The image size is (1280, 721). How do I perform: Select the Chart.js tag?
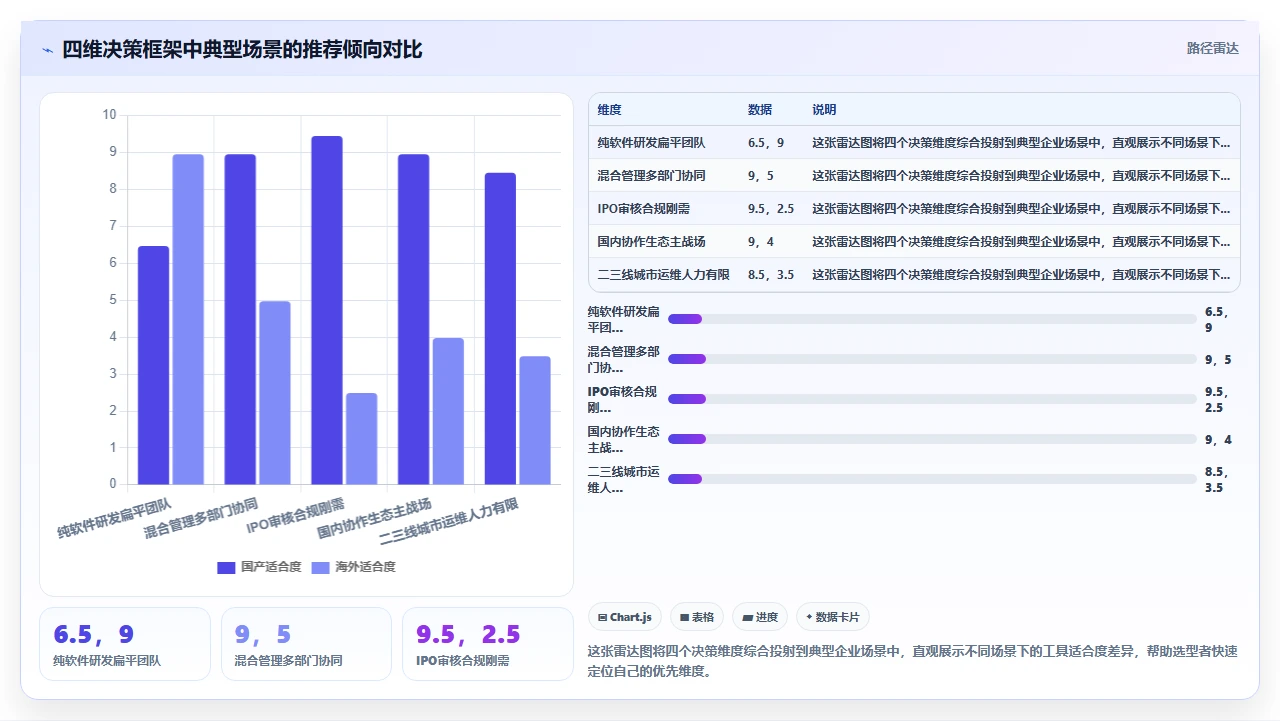click(x=625, y=617)
